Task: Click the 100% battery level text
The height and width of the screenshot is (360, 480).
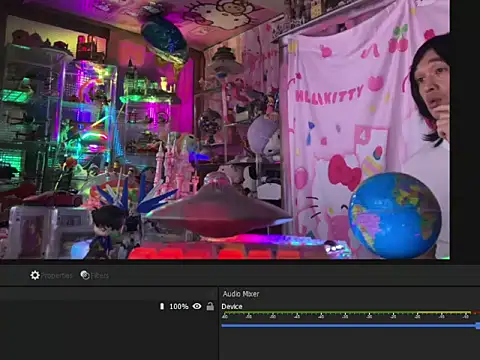Action: 179,306
